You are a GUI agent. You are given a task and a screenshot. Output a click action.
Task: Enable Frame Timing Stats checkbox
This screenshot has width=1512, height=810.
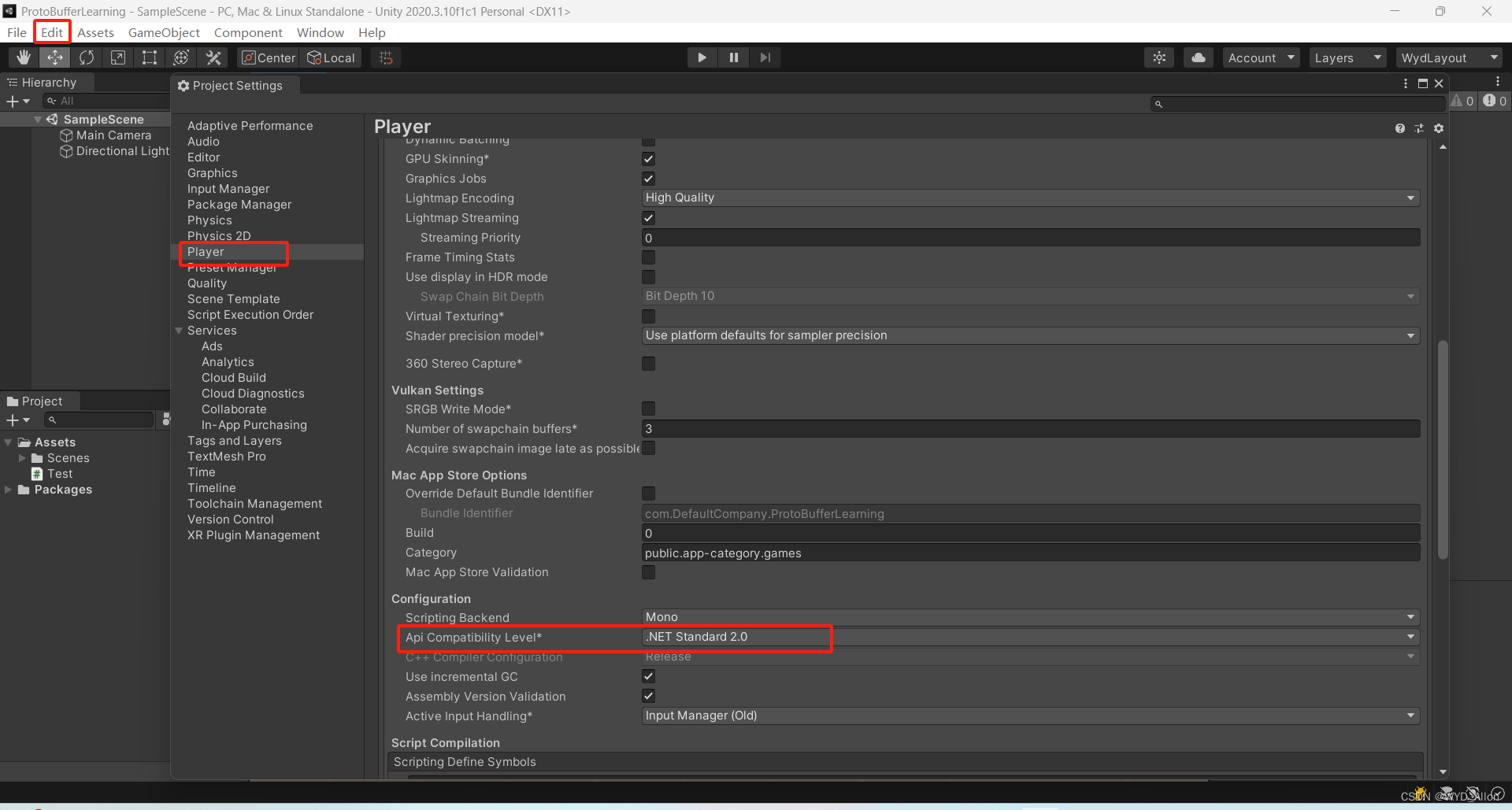[648, 257]
